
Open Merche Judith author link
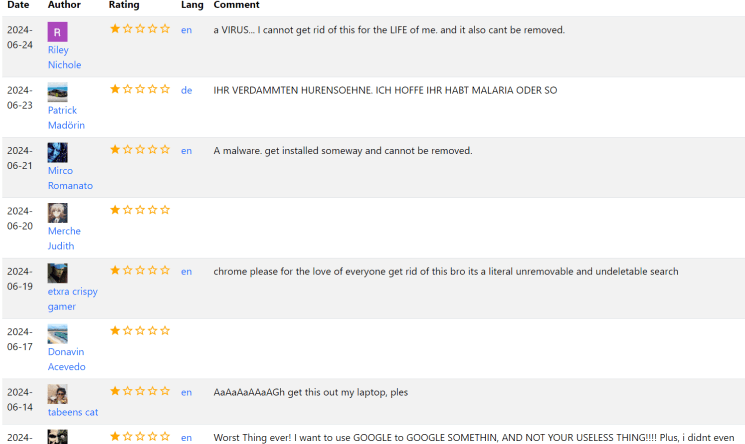[64, 238]
